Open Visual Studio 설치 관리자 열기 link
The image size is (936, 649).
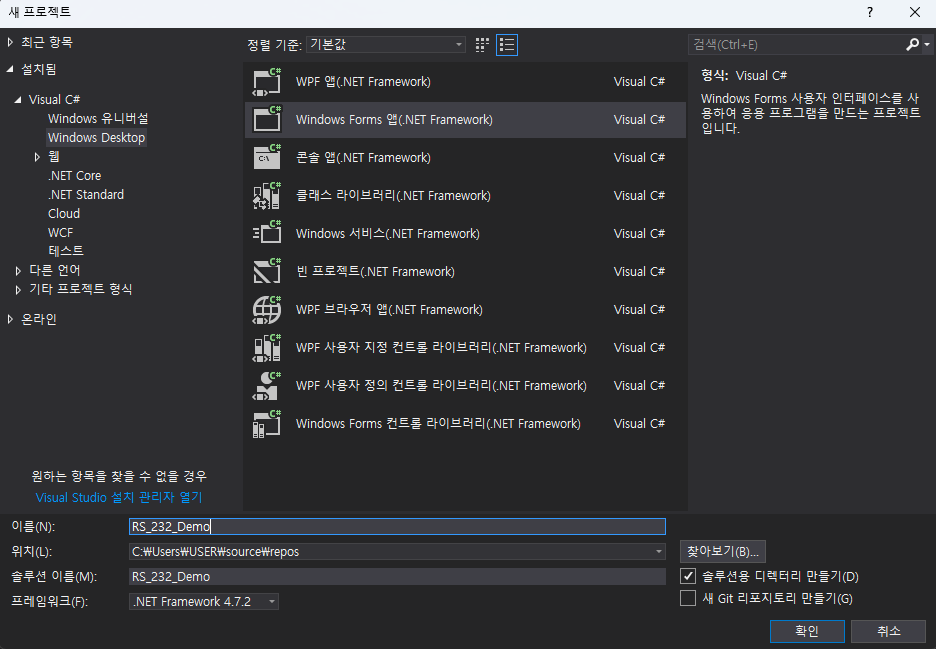click(x=119, y=497)
